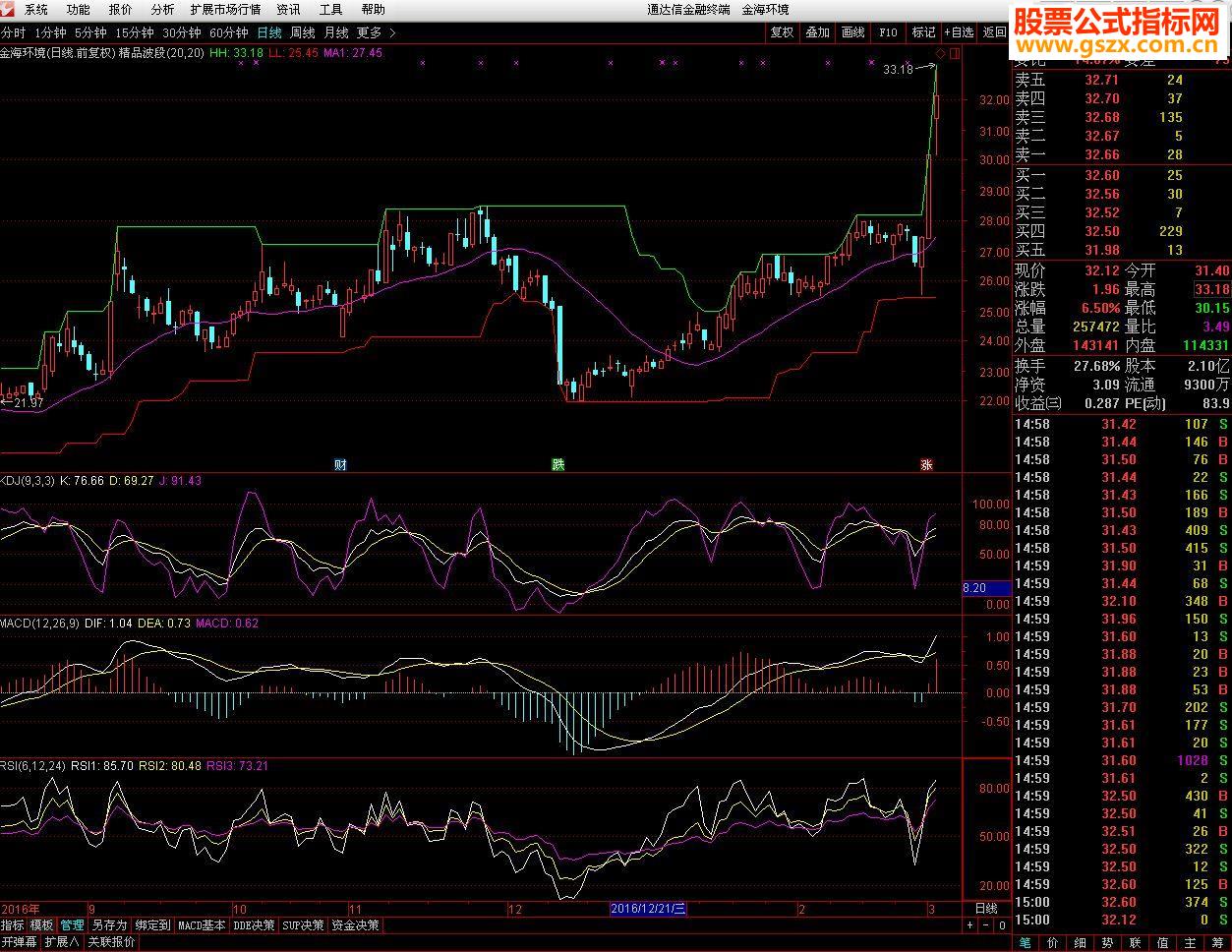
Task: Select the SUP决策 template
Action: click(x=303, y=925)
